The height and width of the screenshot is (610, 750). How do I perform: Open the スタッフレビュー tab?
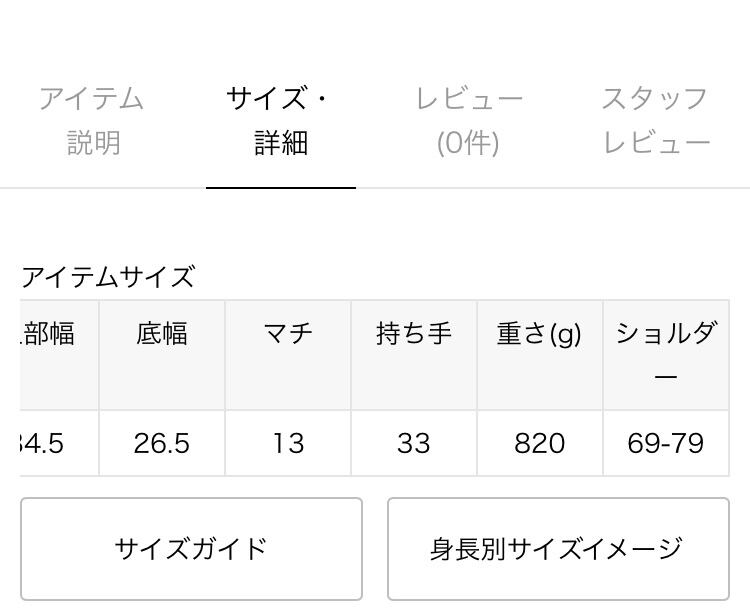(x=656, y=120)
